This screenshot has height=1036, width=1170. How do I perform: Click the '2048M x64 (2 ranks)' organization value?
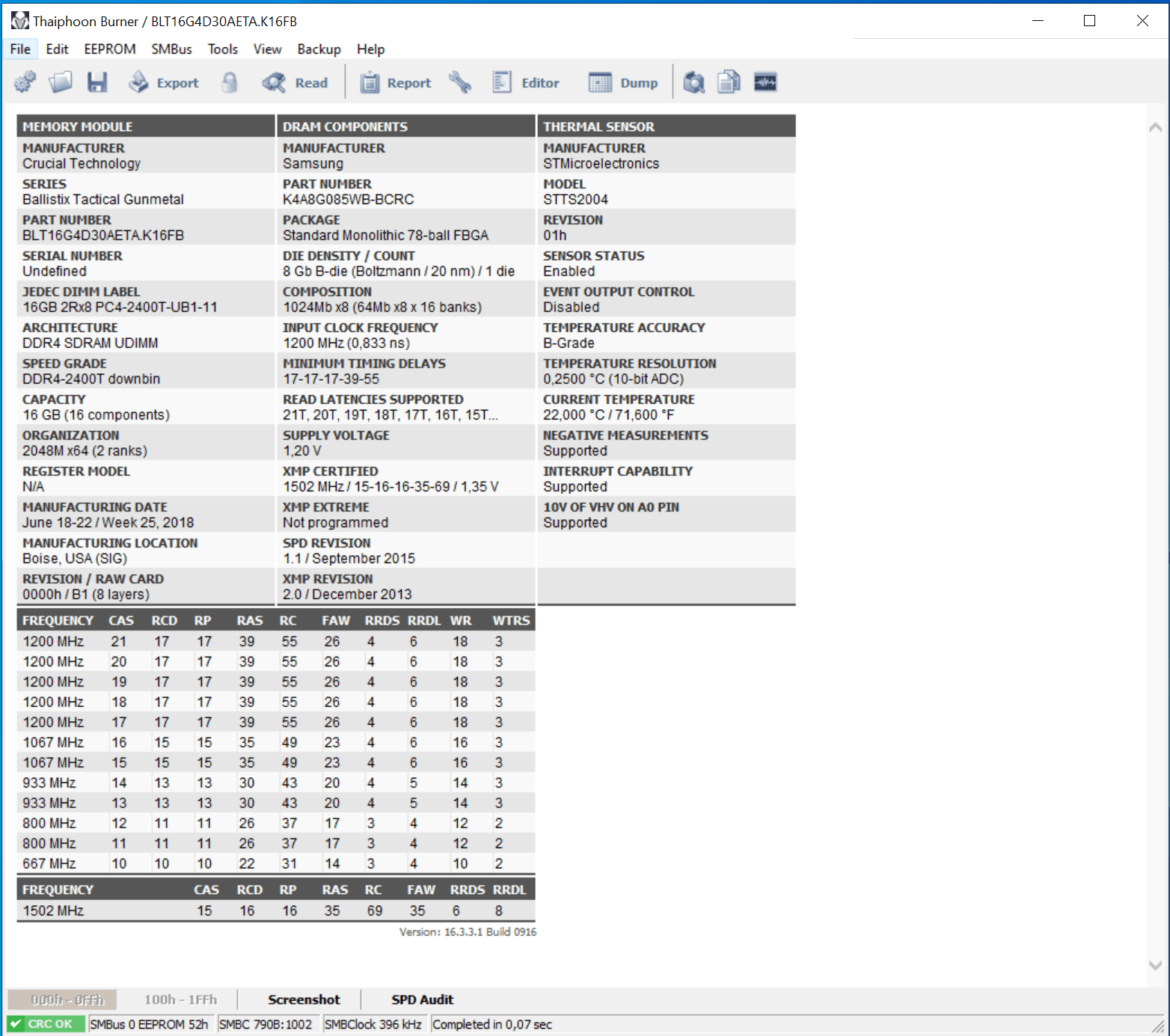(x=85, y=450)
